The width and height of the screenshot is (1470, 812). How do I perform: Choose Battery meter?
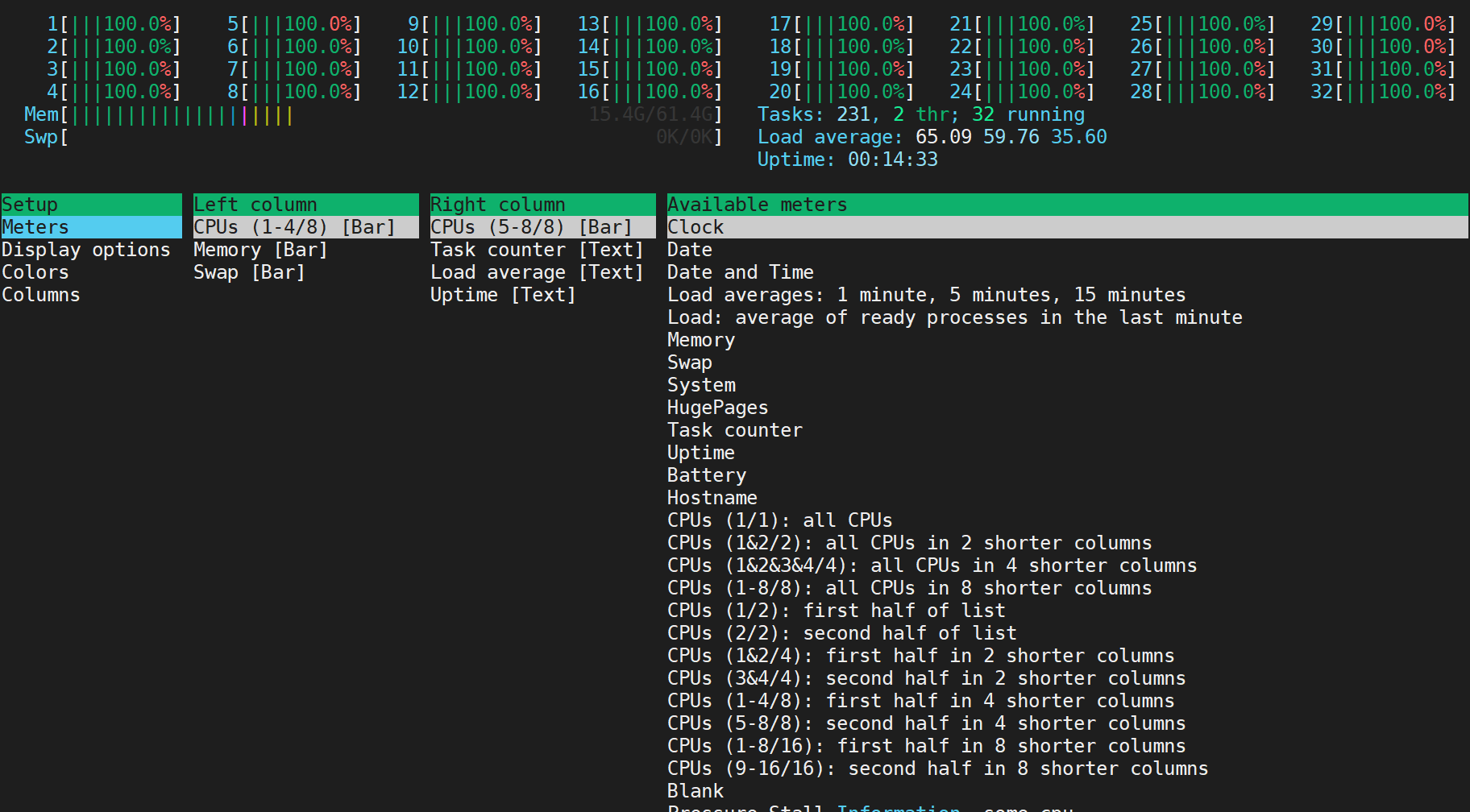[707, 475]
